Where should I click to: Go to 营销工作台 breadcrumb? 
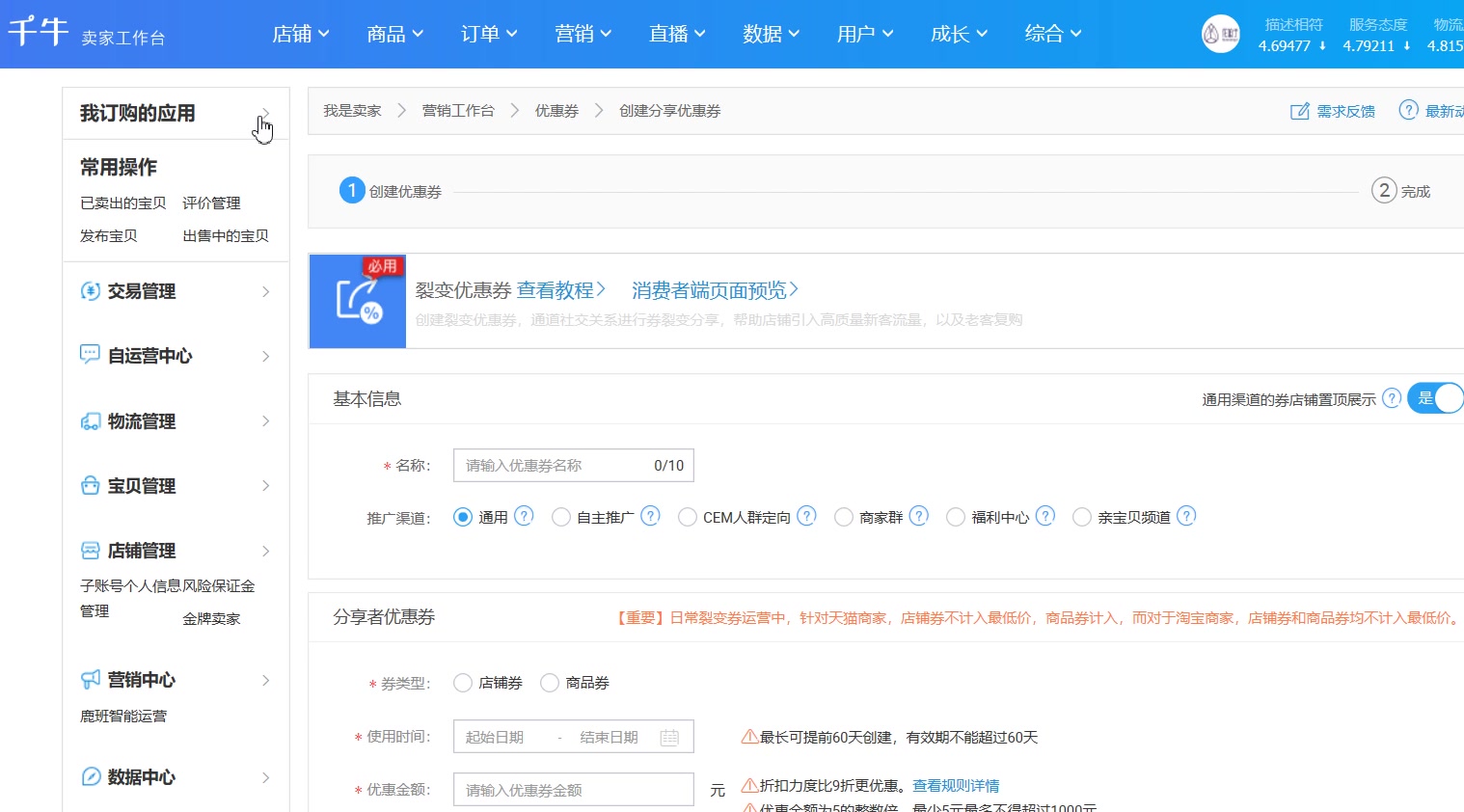click(x=458, y=111)
